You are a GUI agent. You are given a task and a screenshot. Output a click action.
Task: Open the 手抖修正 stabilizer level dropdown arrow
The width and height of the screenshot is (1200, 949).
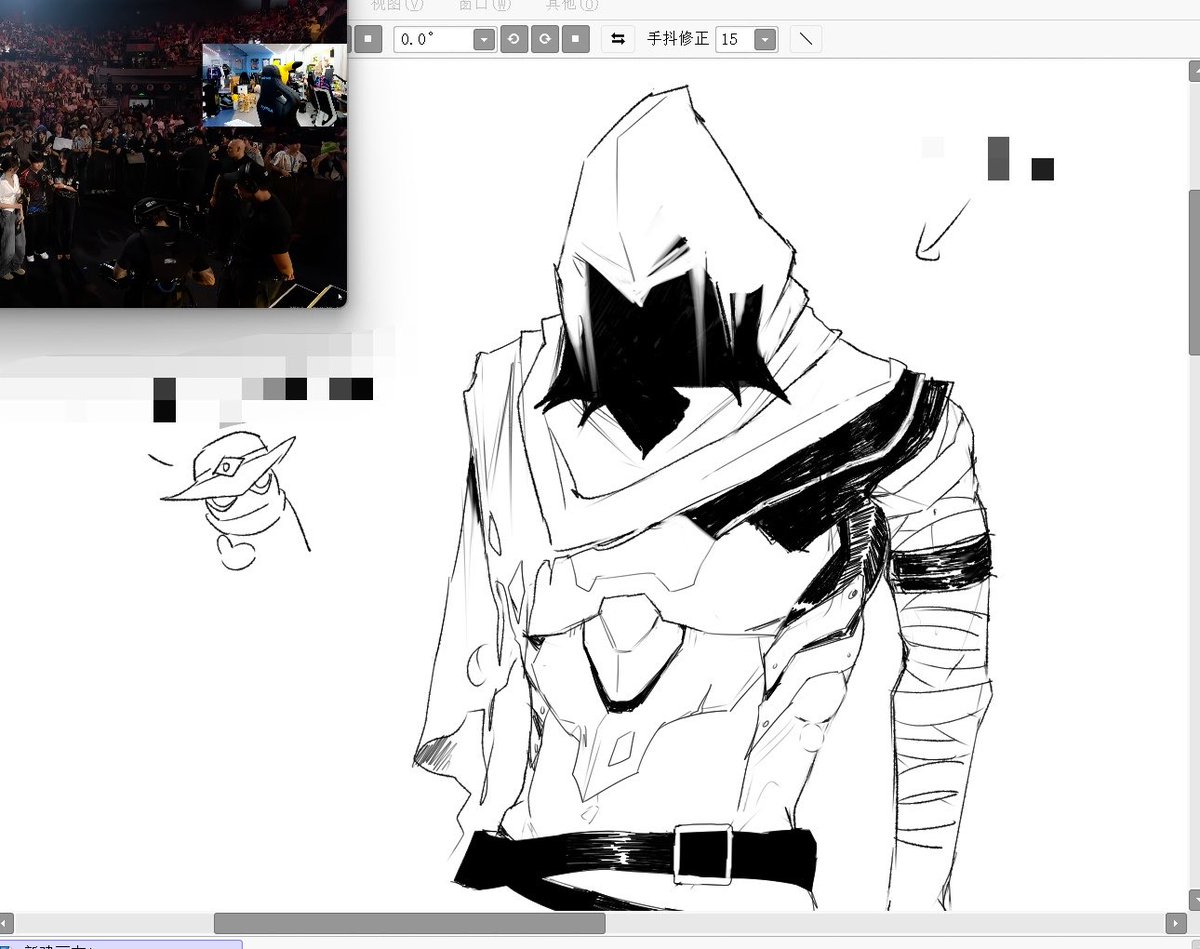tap(765, 40)
